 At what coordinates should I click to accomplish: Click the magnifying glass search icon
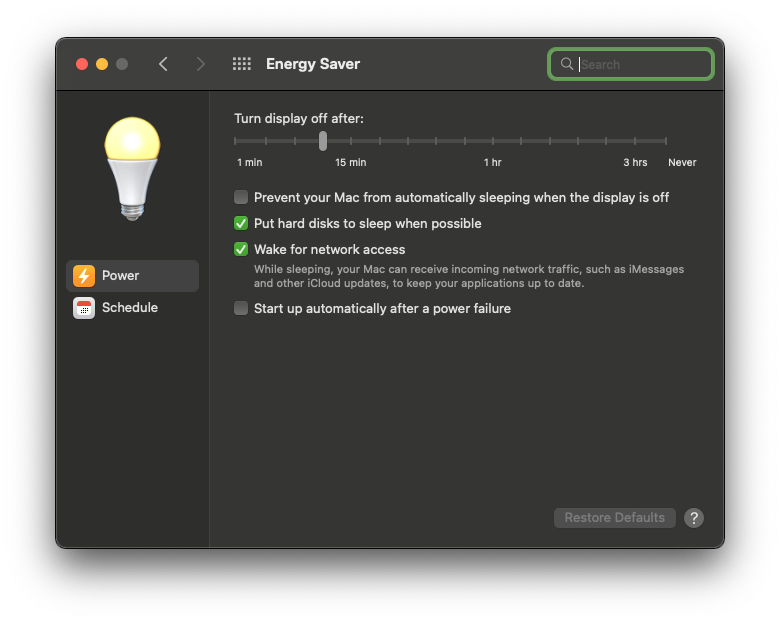567,64
